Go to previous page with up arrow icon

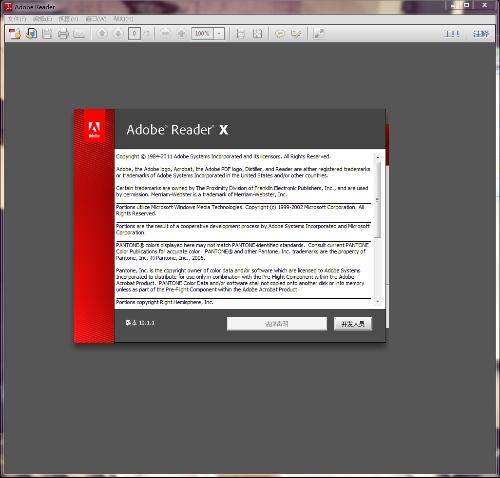(102, 34)
